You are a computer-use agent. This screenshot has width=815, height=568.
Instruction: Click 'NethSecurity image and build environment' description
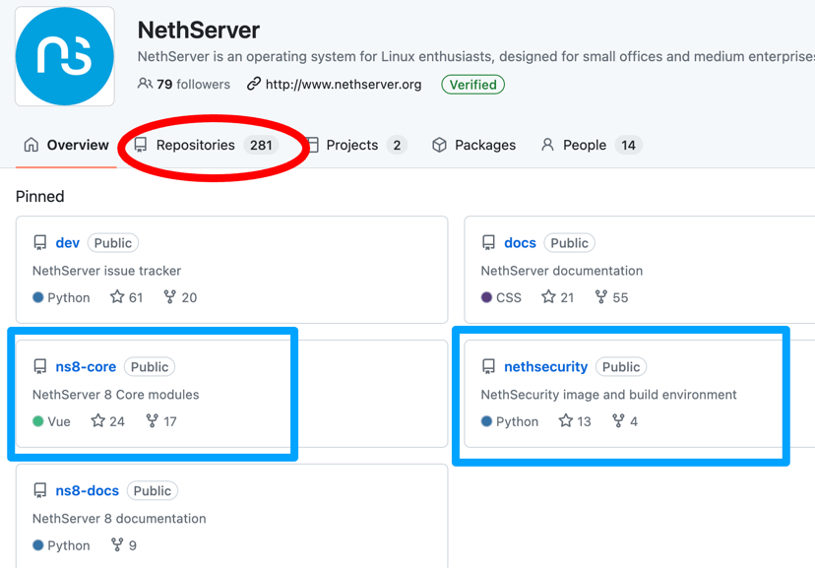click(609, 395)
